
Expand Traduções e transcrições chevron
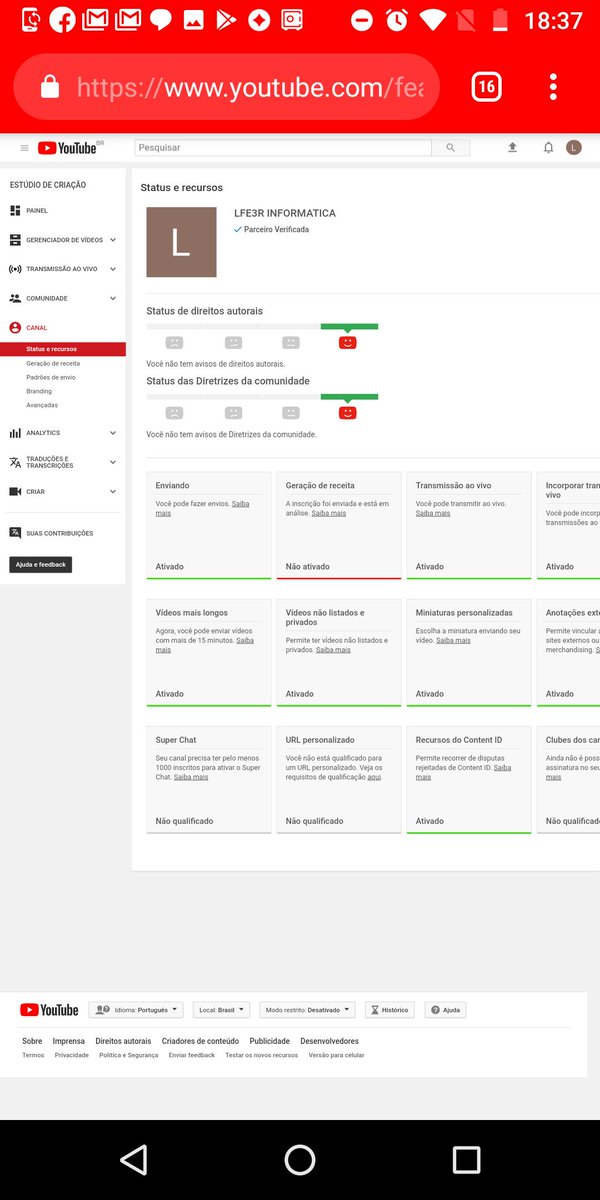tap(113, 462)
